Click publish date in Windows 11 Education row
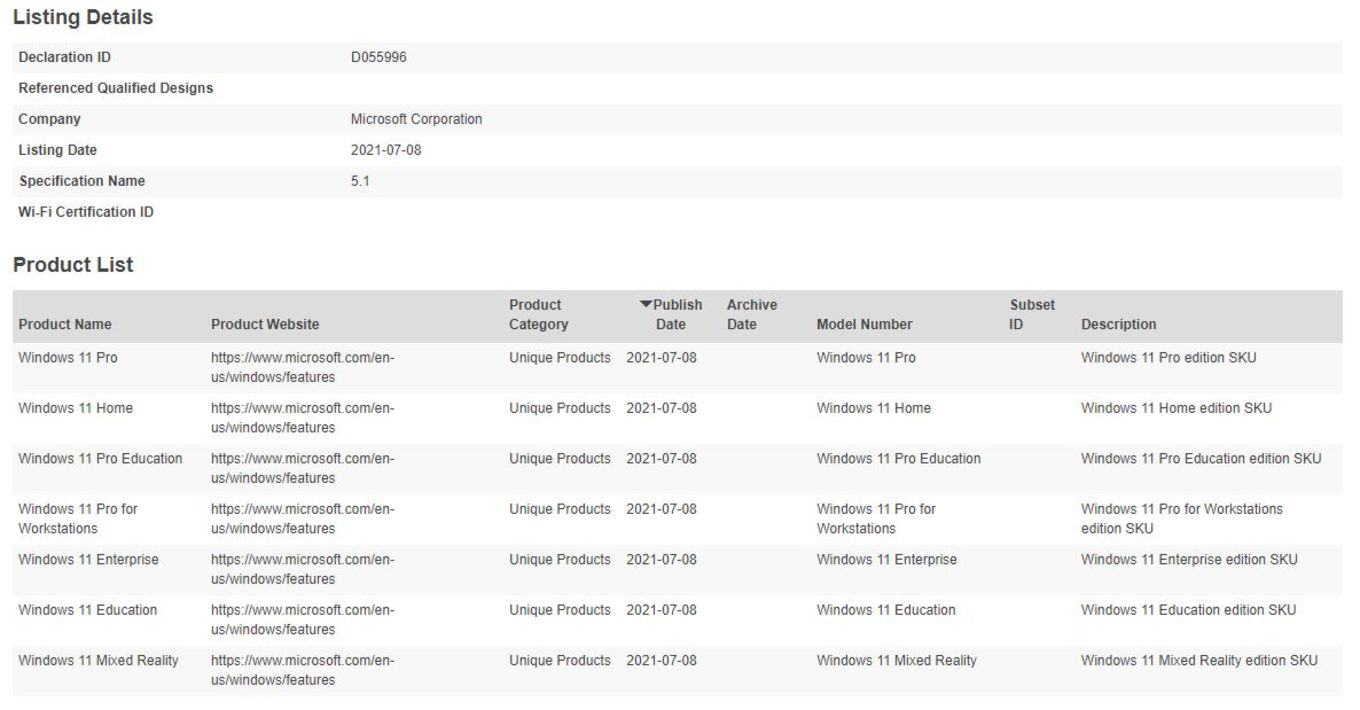This screenshot has width=1360, height=710. pos(661,610)
